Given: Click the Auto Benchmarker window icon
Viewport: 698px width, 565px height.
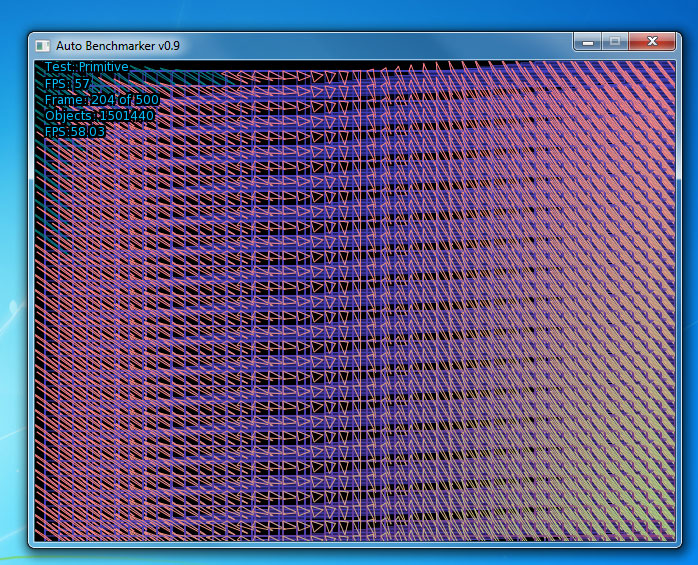Looking at the screenshot, I should [x=42, y=45].
